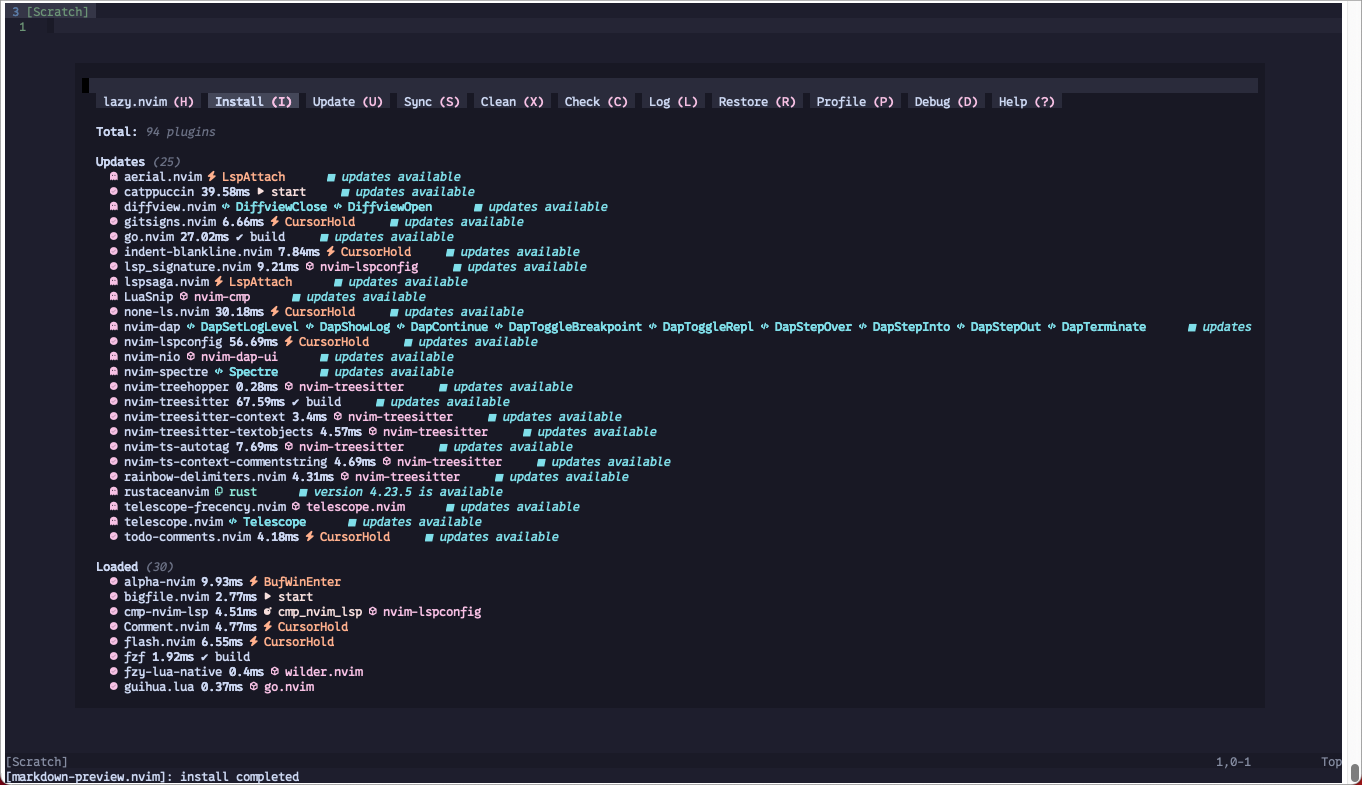
Task: Open the DapToggleBreakpoint command link on nvim-dap
Action: [575, 327]
